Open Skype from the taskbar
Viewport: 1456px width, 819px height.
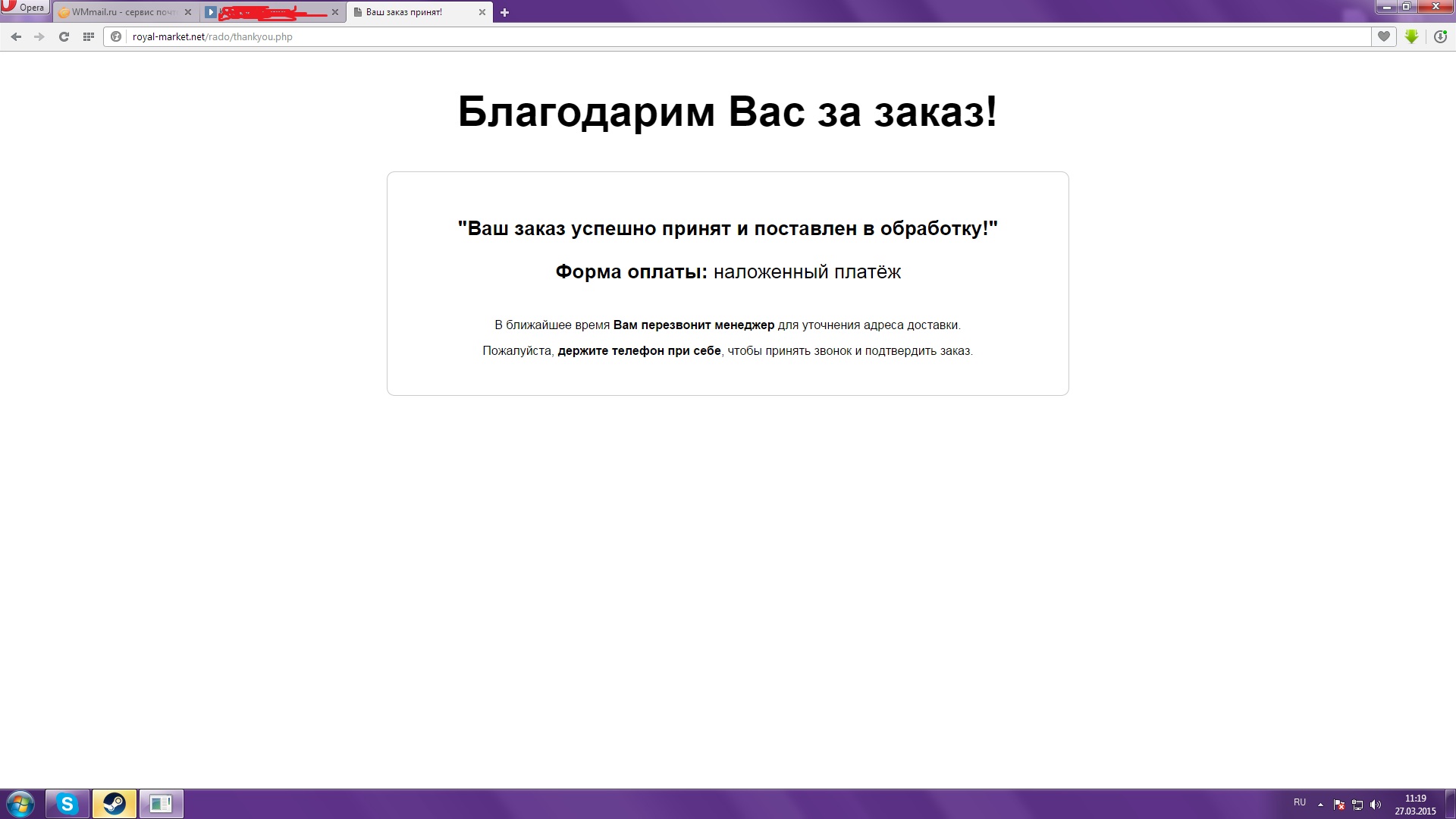click(x=67, y=804)
